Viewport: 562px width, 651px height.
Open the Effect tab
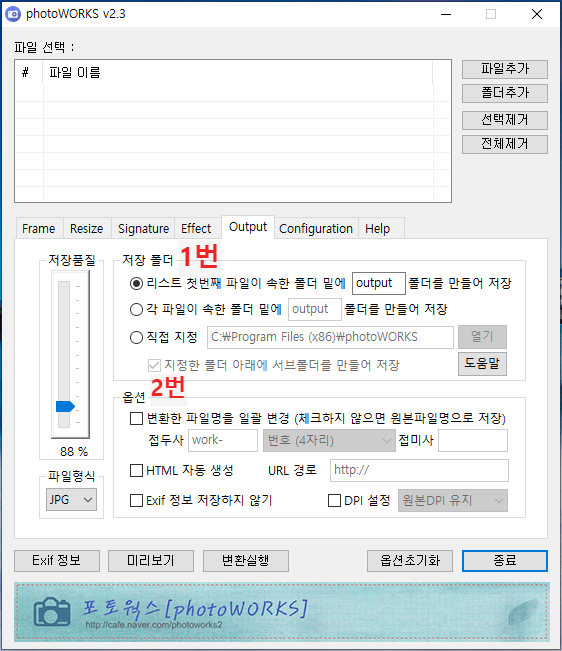tap(196, 228)
